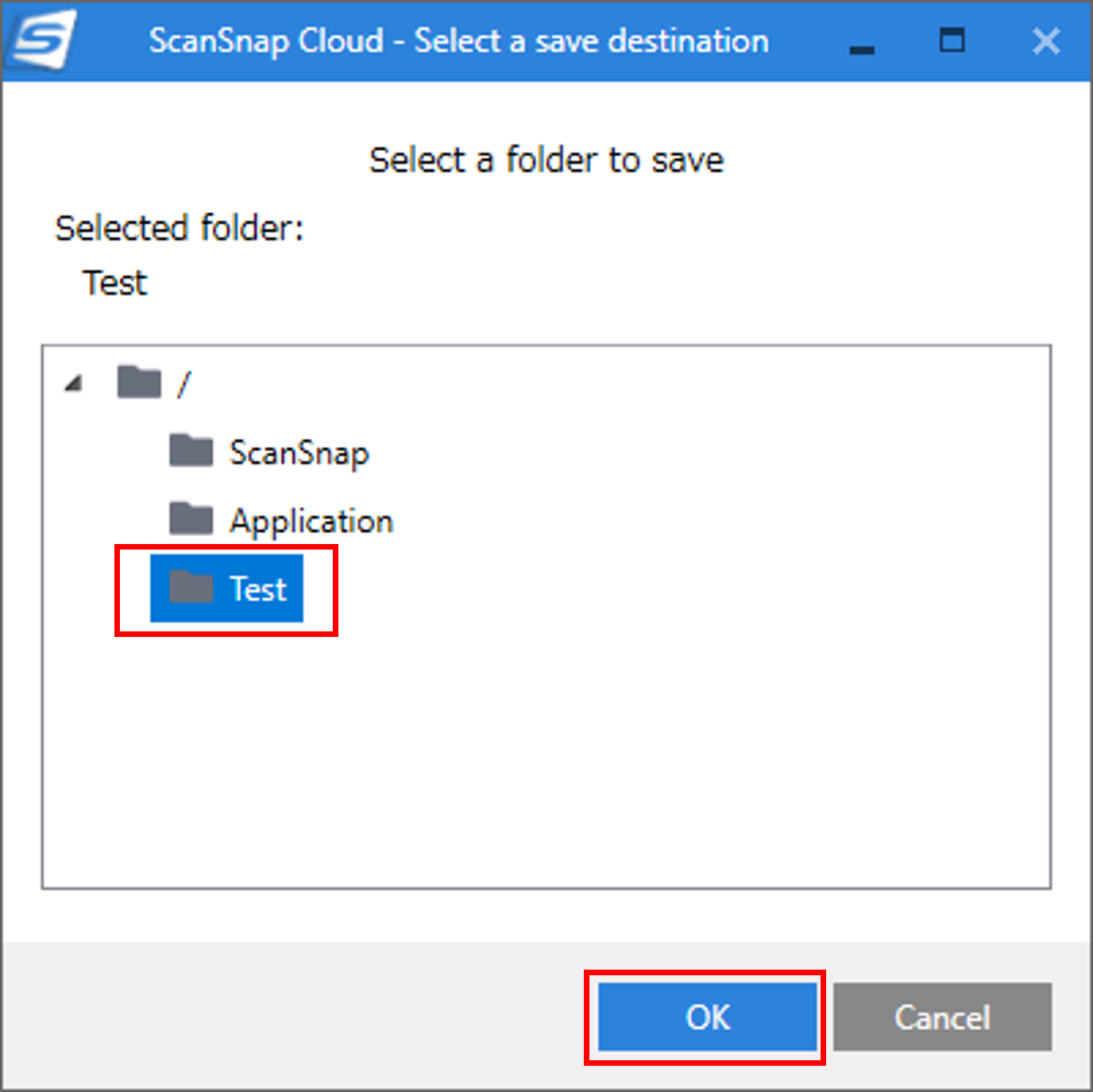Click the "Selected folder:" label

(x=180, y=229)
